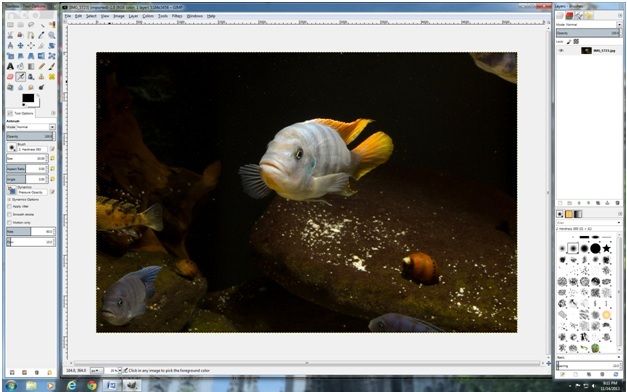Select the star brush in brush grid
This screenshot has width=627, height=392.
(x=607, y=248)
